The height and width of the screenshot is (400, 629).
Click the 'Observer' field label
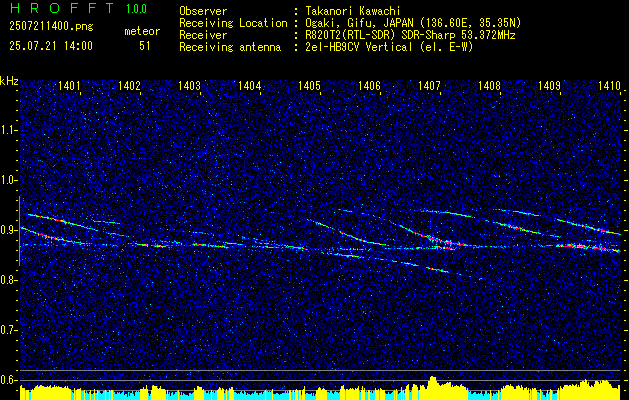point(203,12)
